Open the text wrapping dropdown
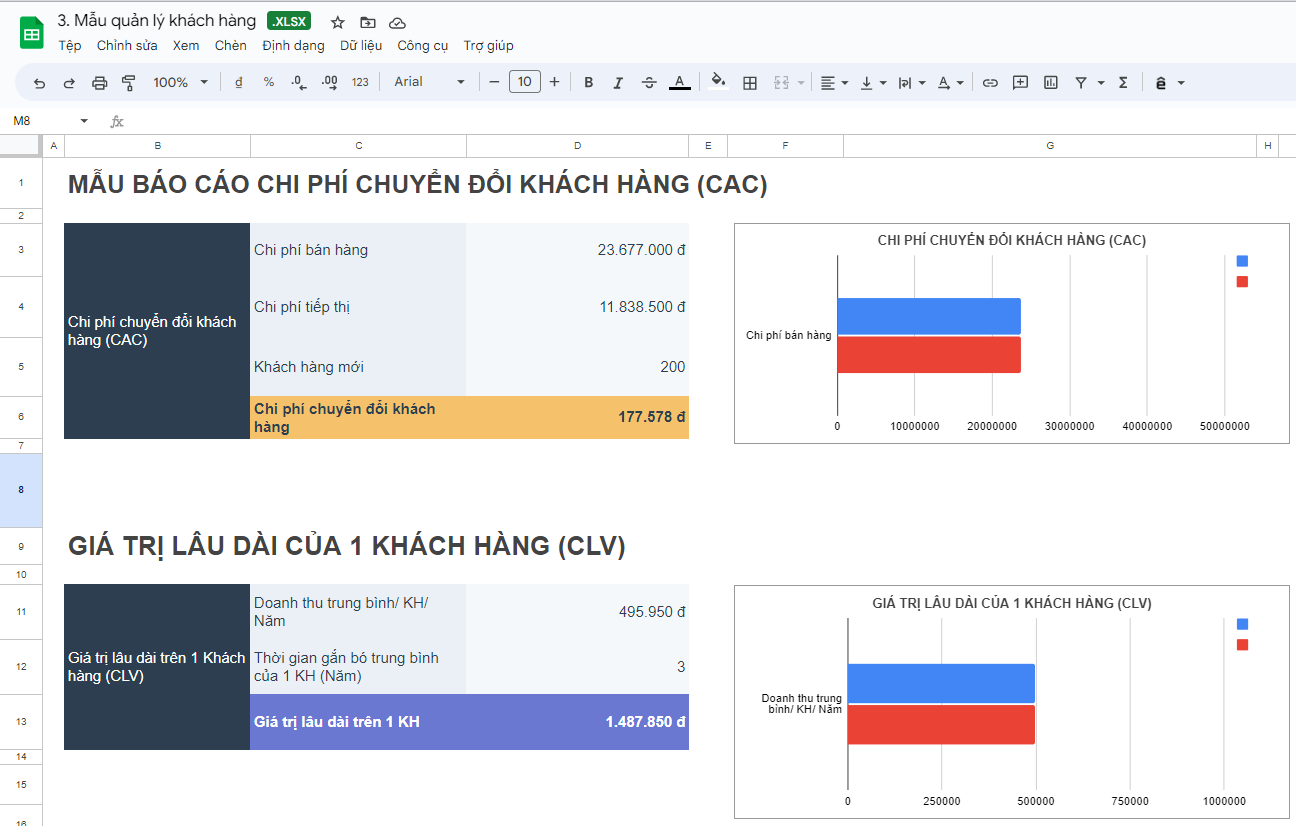Viewport: 1296px width, 826px height. [x=911, y=82]
